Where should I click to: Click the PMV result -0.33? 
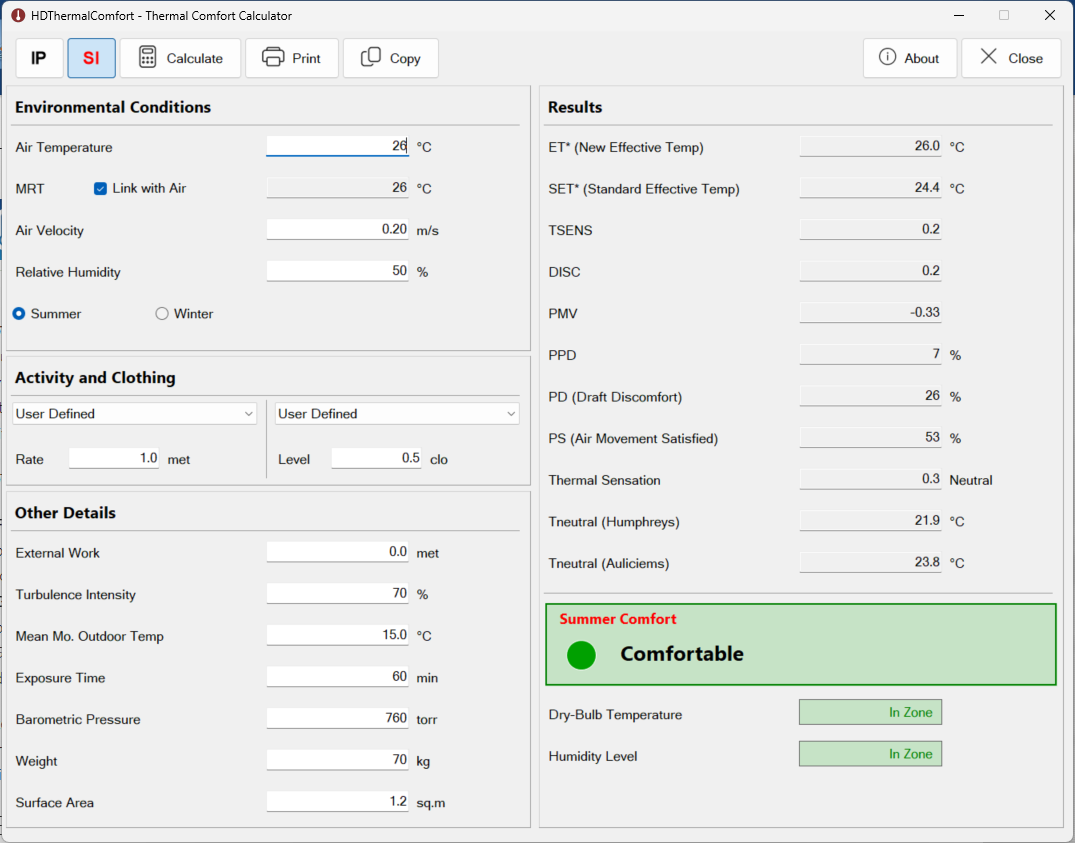pyautogui.click(x=870, y=313)
